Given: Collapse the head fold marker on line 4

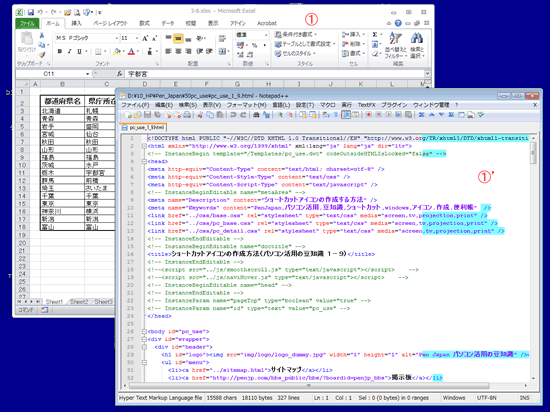Looking at the screenshot, I should 144,161.
